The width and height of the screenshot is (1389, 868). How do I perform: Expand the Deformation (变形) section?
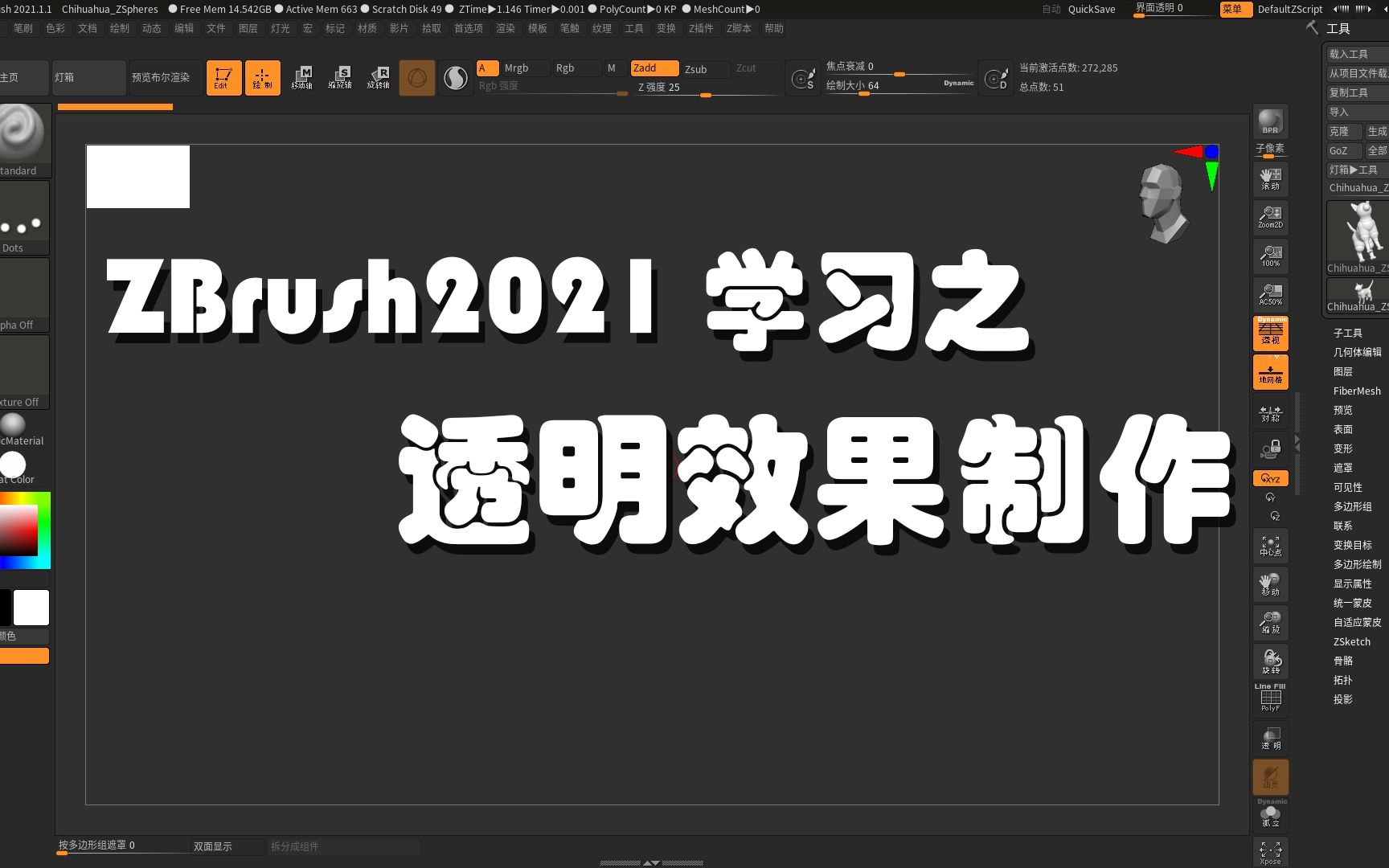click(1343, 448)
